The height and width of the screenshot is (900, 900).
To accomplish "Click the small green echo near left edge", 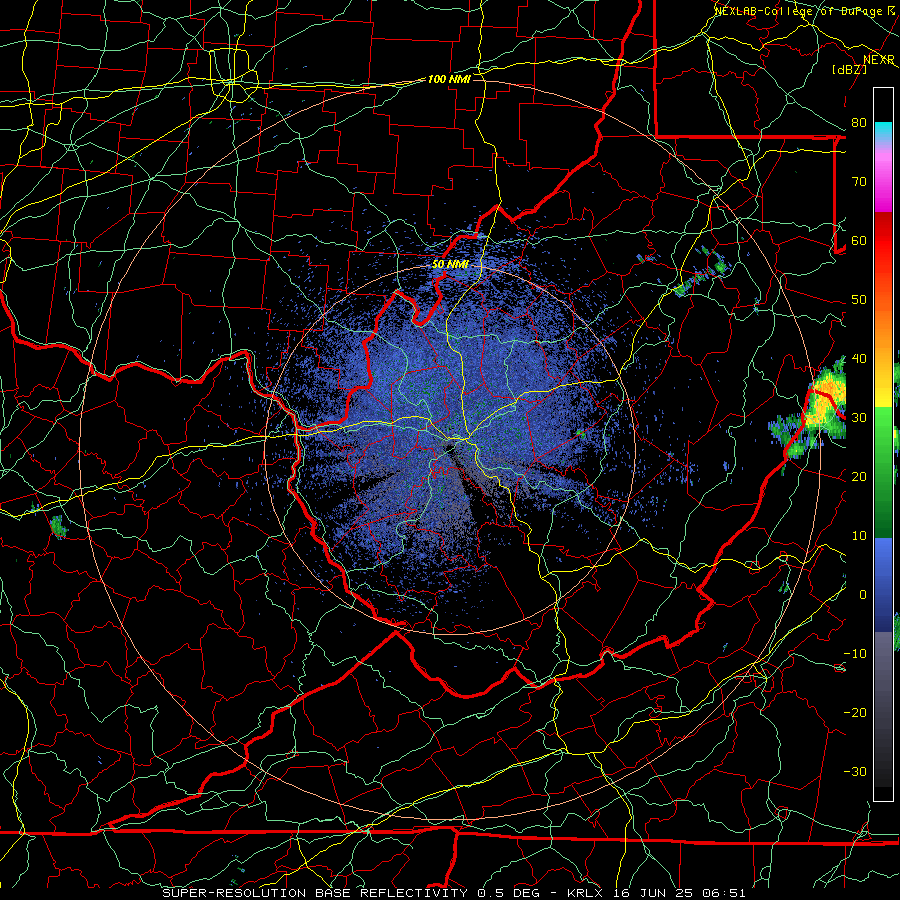I will 57,526.
